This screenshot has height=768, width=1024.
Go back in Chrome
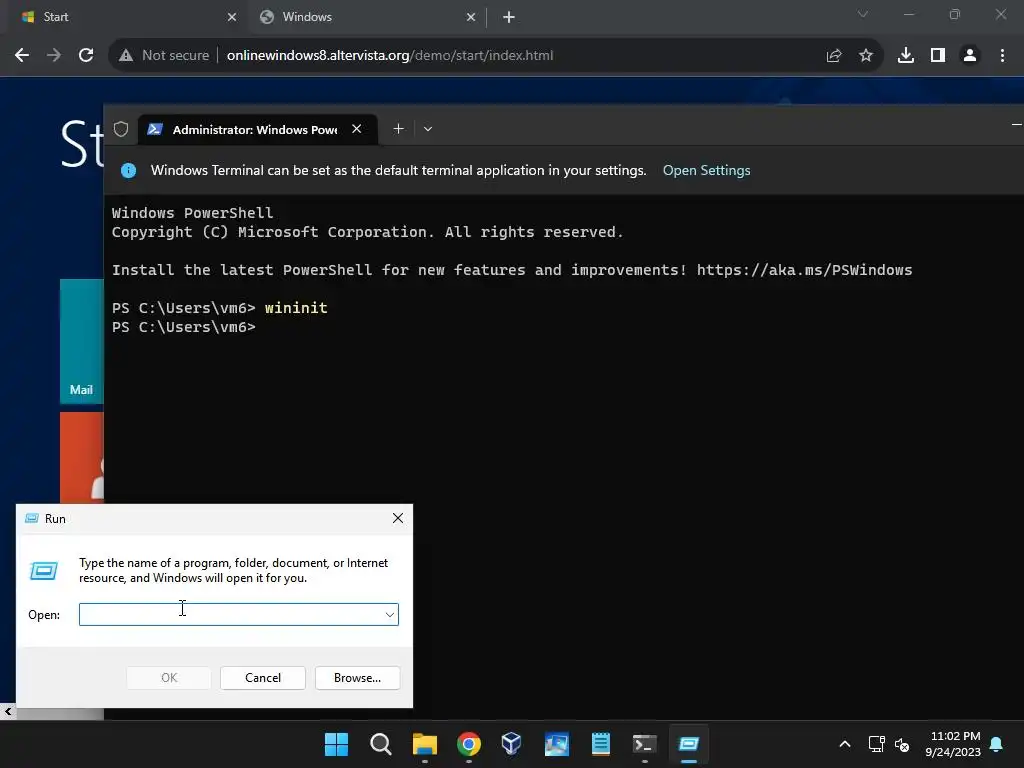(x=22, y=56)
